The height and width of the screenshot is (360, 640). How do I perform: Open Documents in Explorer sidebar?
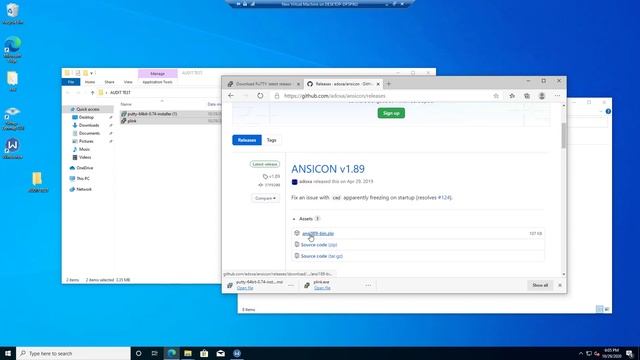tap(89, 133)
